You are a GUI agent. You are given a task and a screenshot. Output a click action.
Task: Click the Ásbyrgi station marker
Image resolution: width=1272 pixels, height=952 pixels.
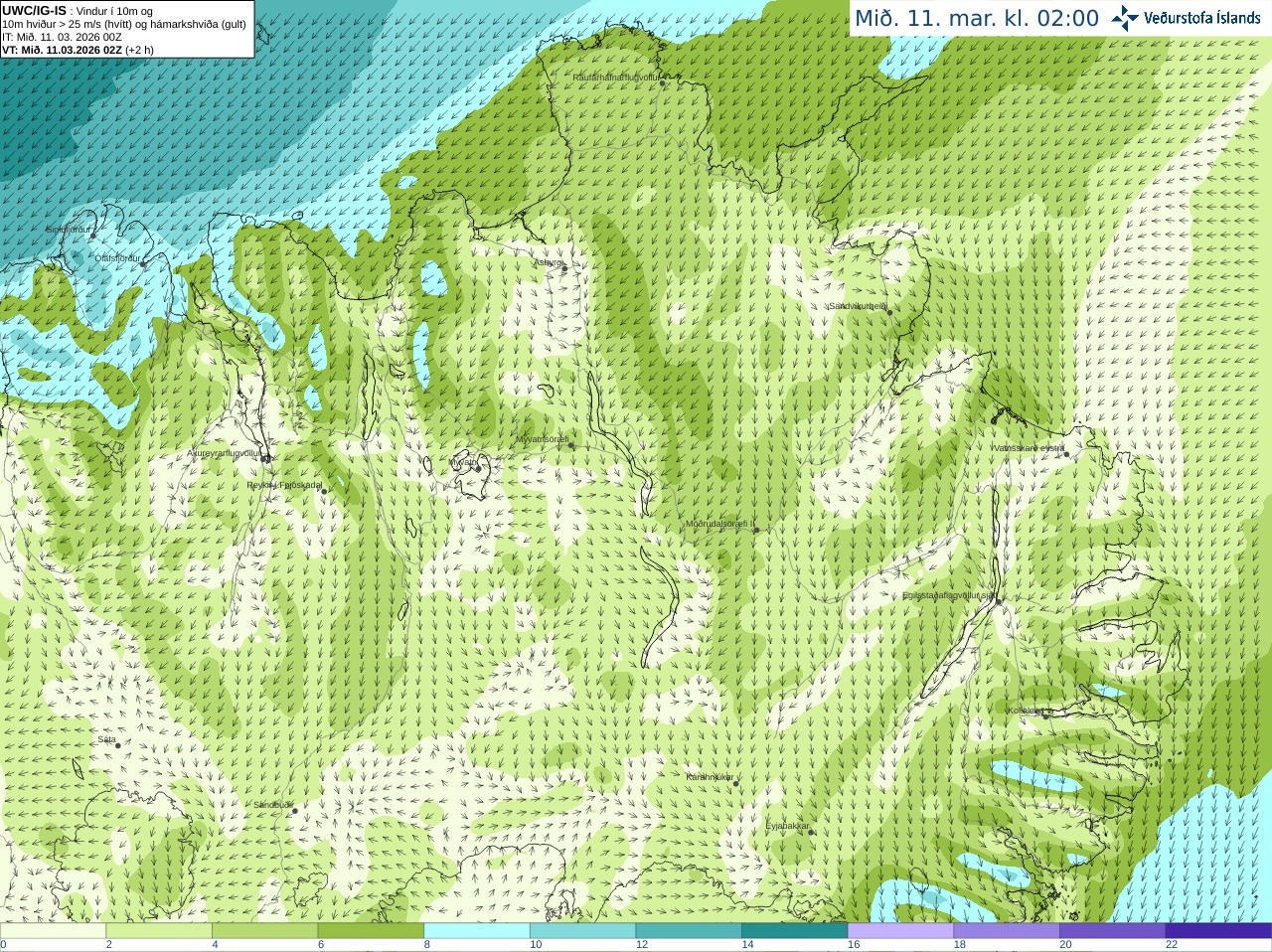tap(564, 269)
